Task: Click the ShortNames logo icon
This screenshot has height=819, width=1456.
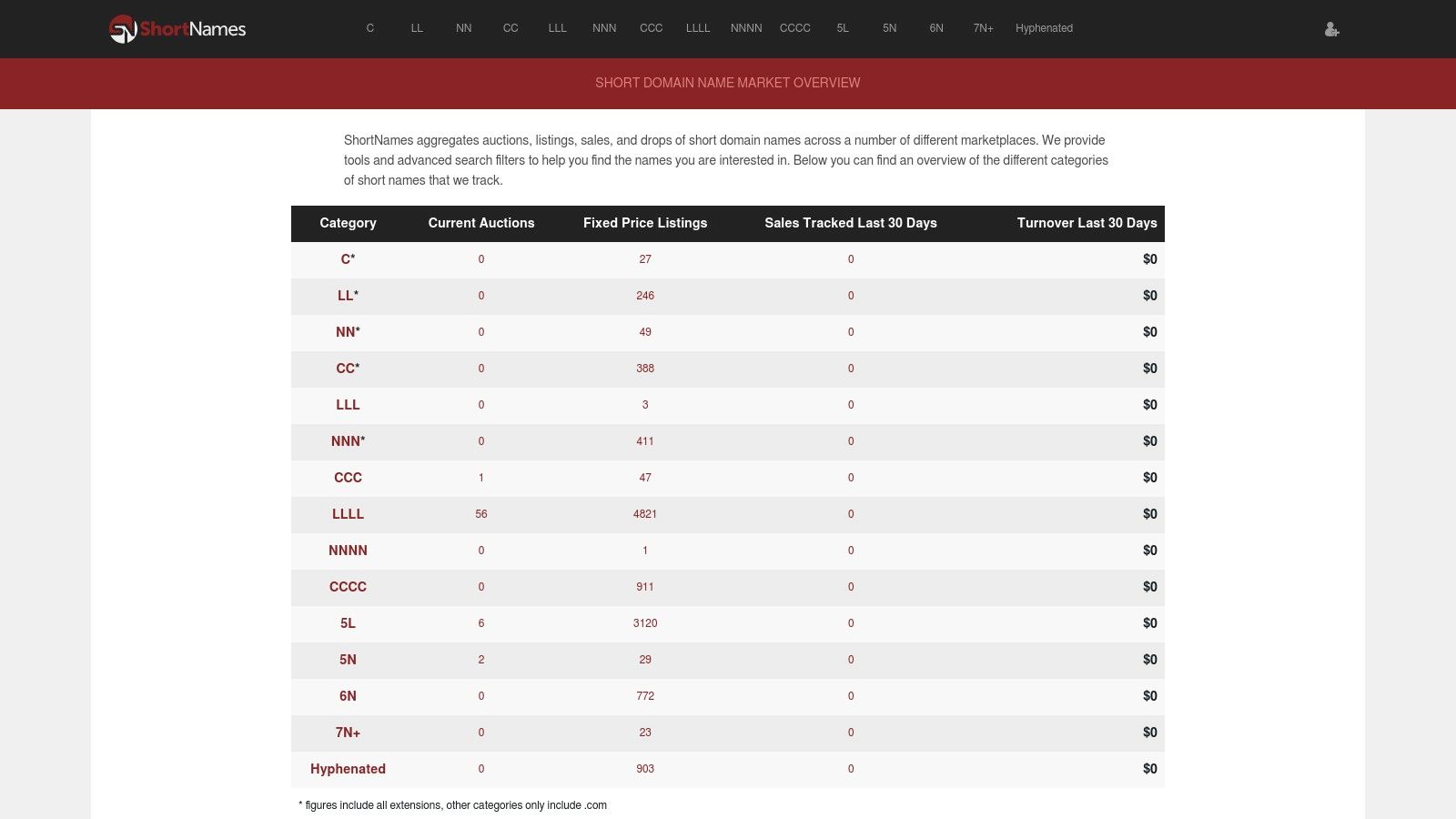Action: coord(121,29)
